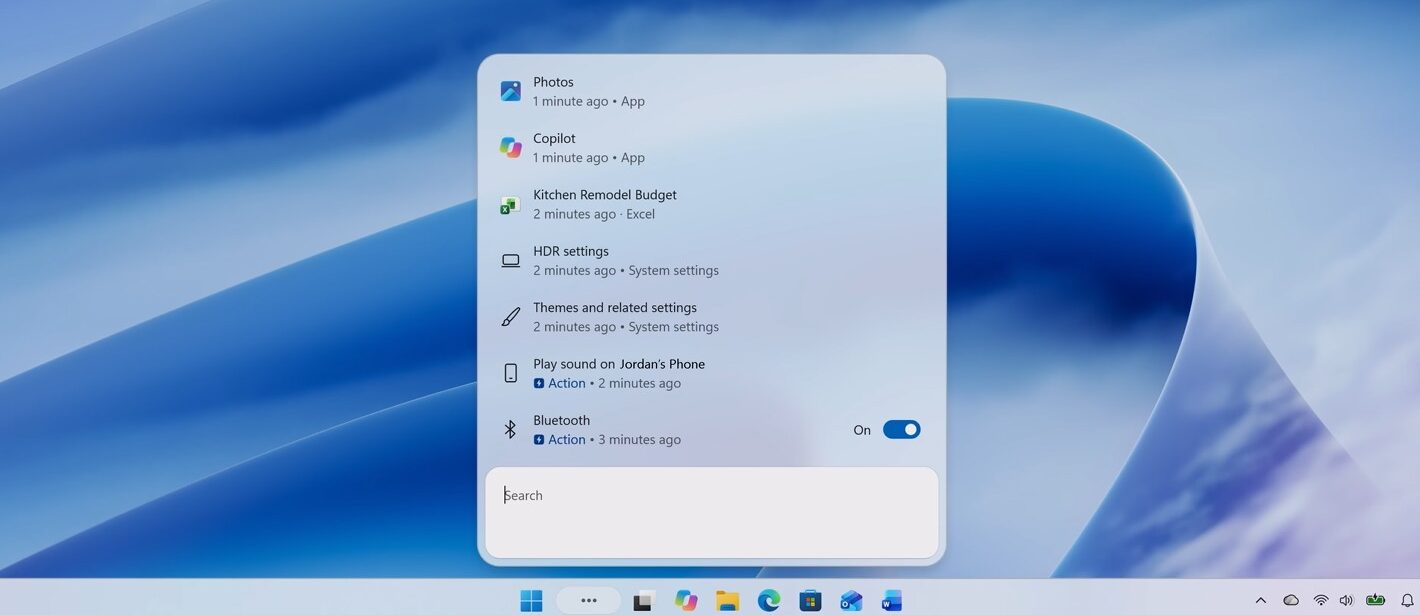The image size is (1420, 615).
Task: Select the 'Photos' title text
Action: (x=554, y=82)
